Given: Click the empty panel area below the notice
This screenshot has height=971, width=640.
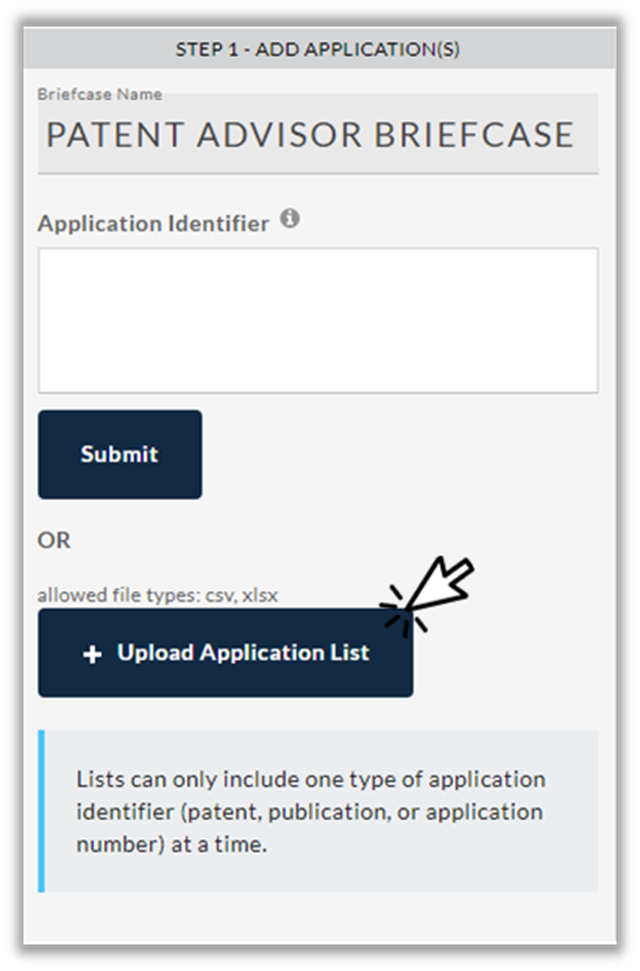Looking at the screenshot, I should (x=320, y=918).
